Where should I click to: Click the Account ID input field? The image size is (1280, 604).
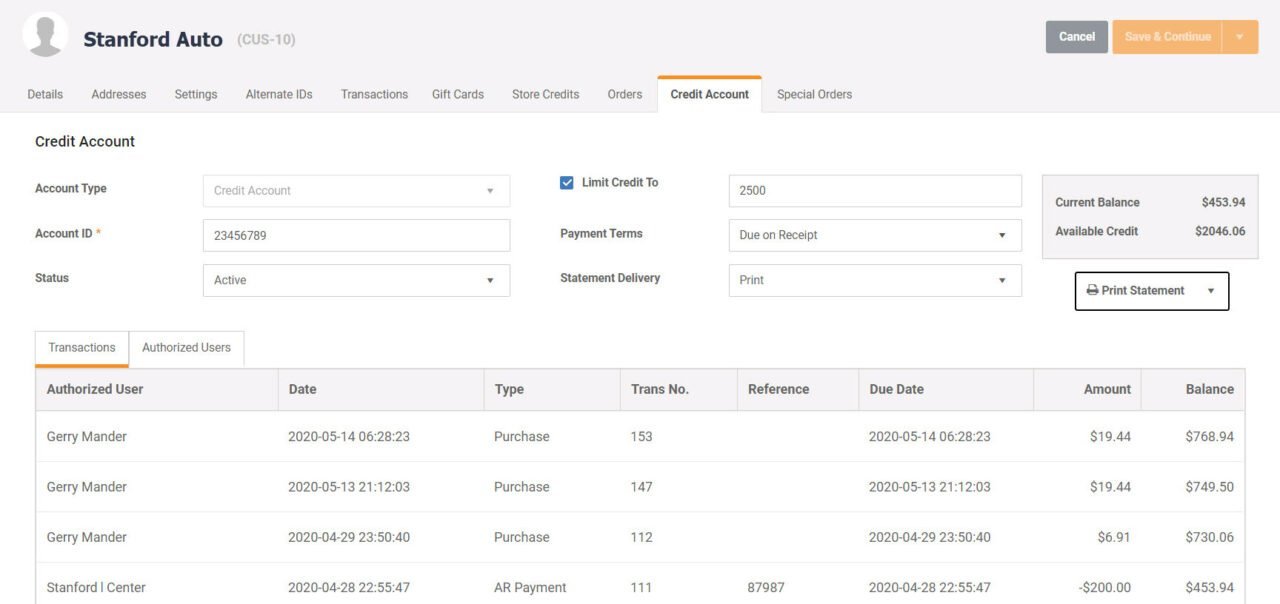(x=356, y=235)
